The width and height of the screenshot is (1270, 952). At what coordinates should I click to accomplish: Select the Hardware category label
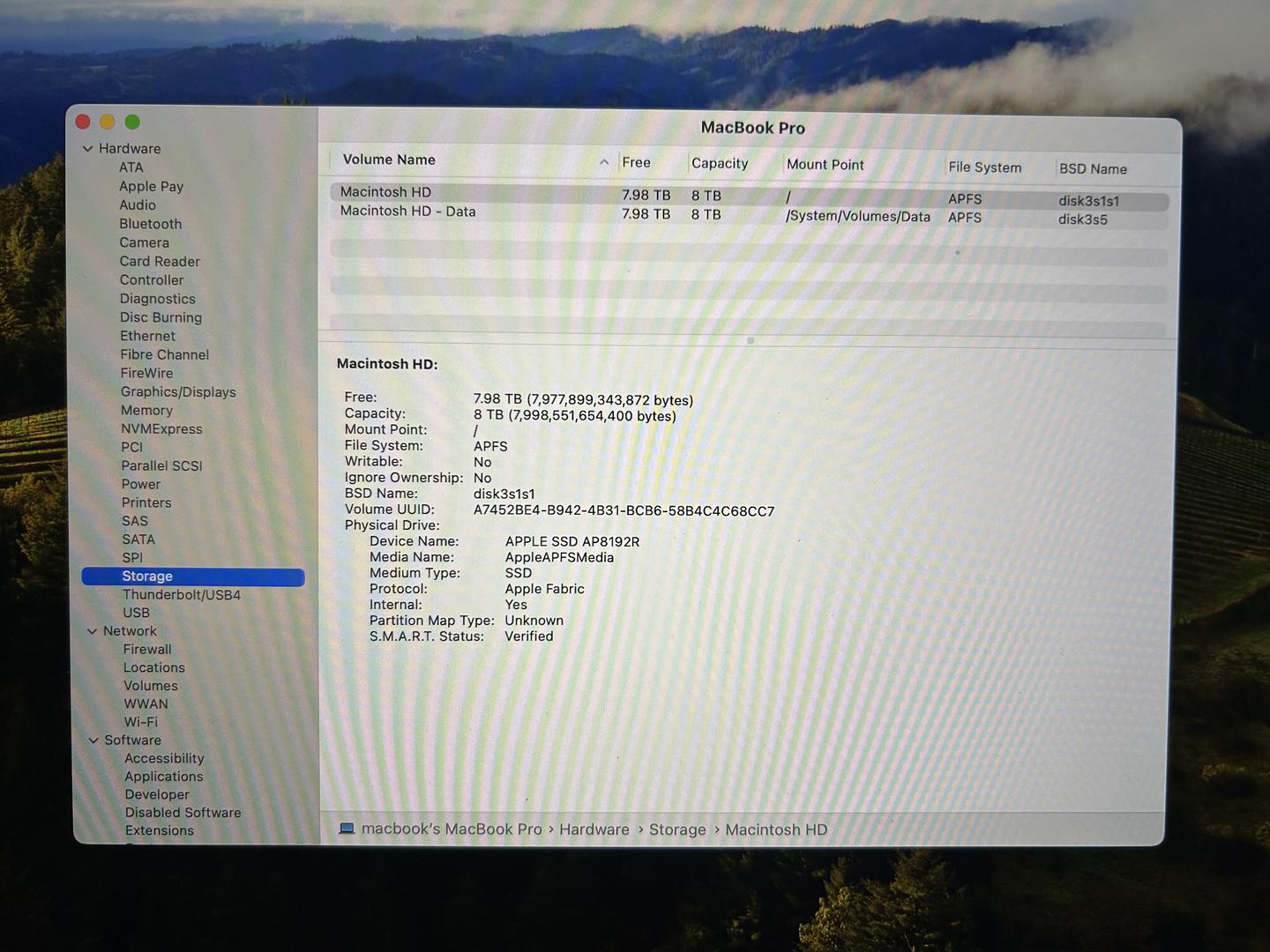coord(130,149)
